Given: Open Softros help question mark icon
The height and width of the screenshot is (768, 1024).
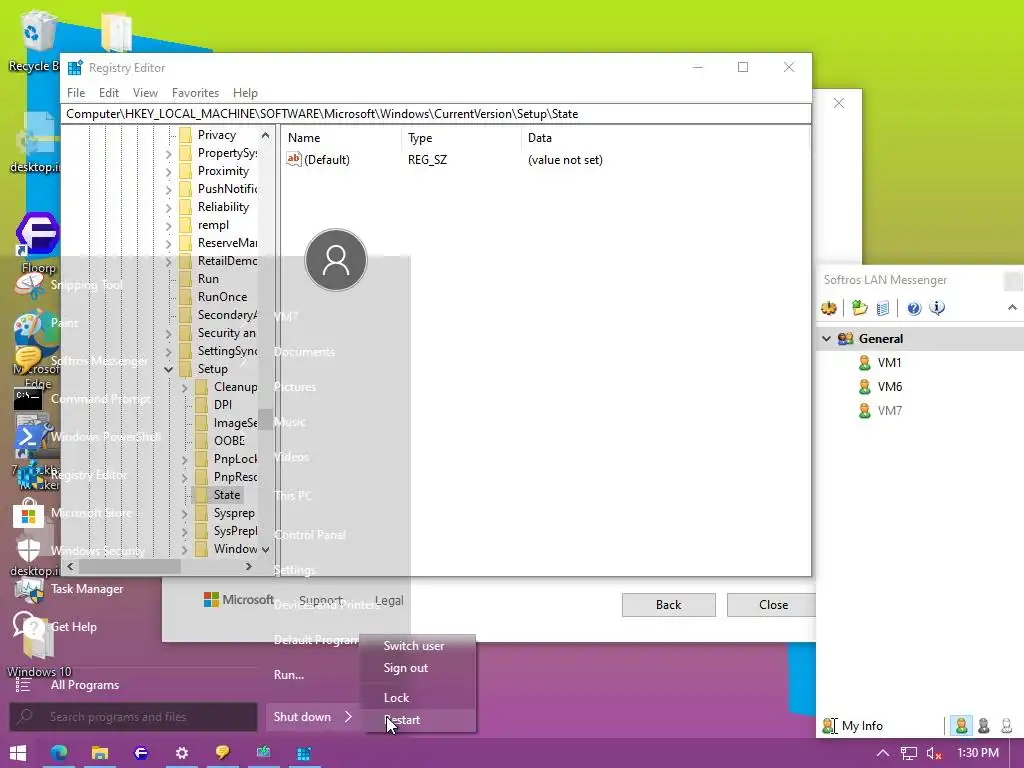Looking at the screenshot, I should coord(914,308).
